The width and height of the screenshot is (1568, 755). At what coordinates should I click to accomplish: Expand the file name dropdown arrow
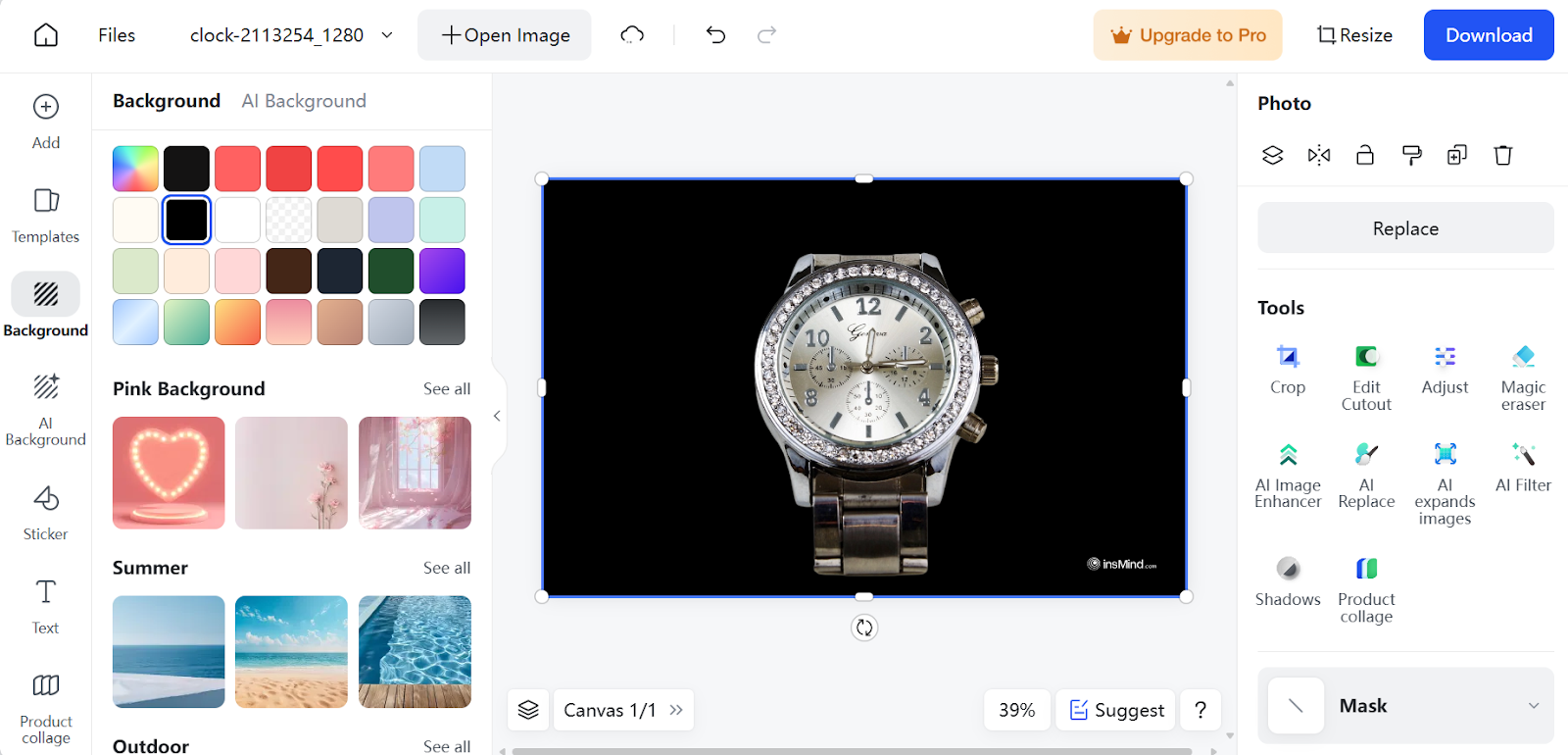tap(387, 35)
